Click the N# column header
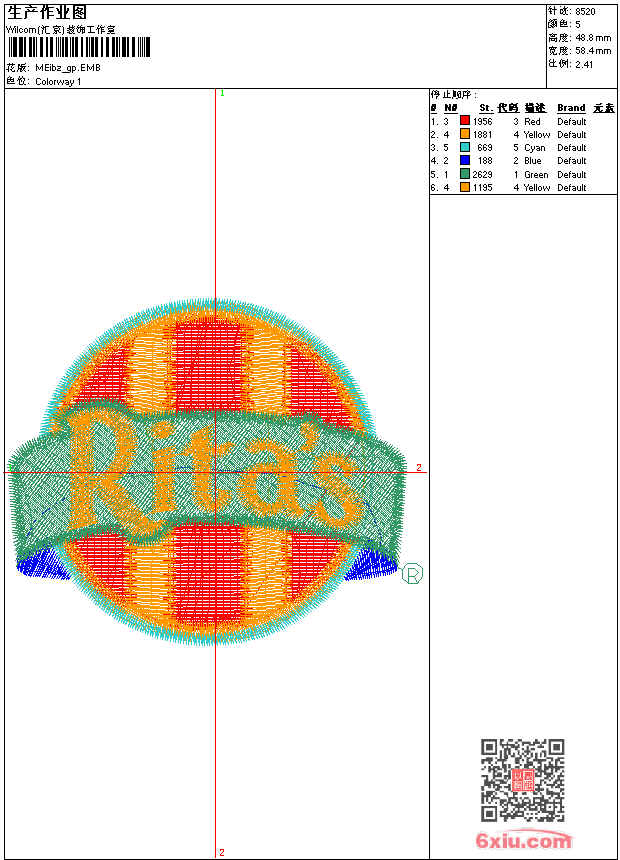 (x=450, y=108)
